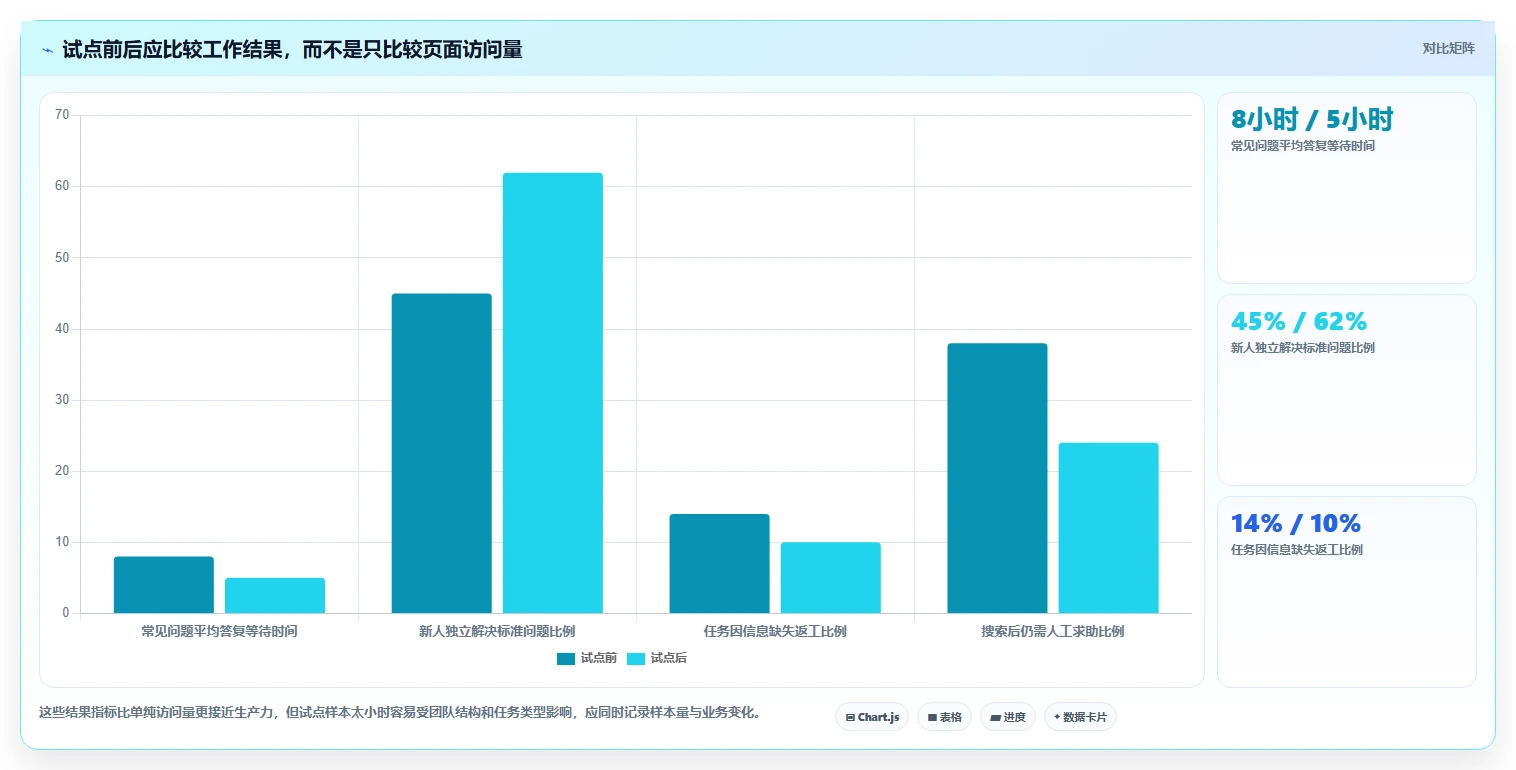1516x770 pixels.
Task: Click the 试点后 bar for 任务因信息缺失返工比例
Action: pos(831,578)
